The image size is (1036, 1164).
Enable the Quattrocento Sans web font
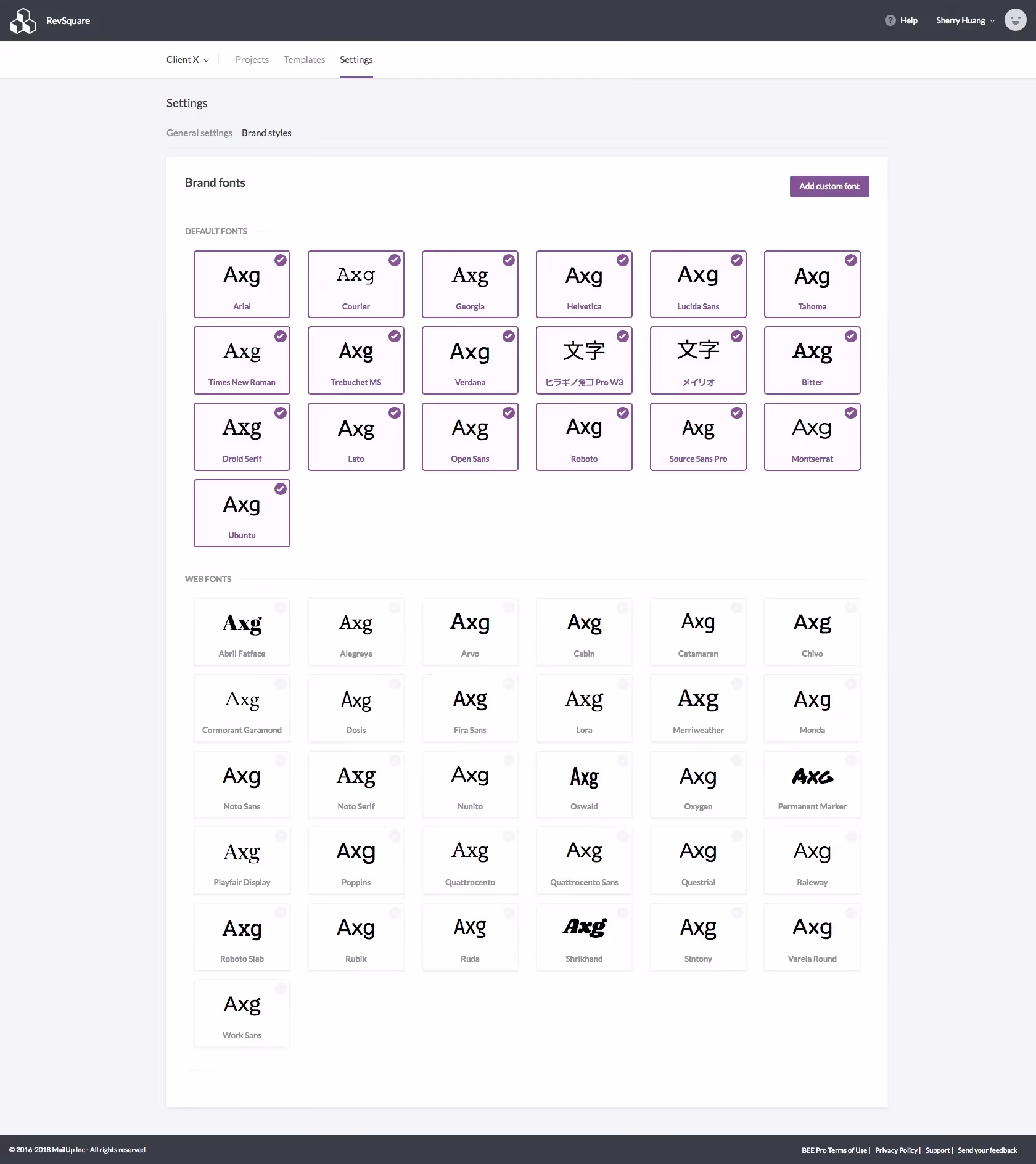click(x=584, y=860)
